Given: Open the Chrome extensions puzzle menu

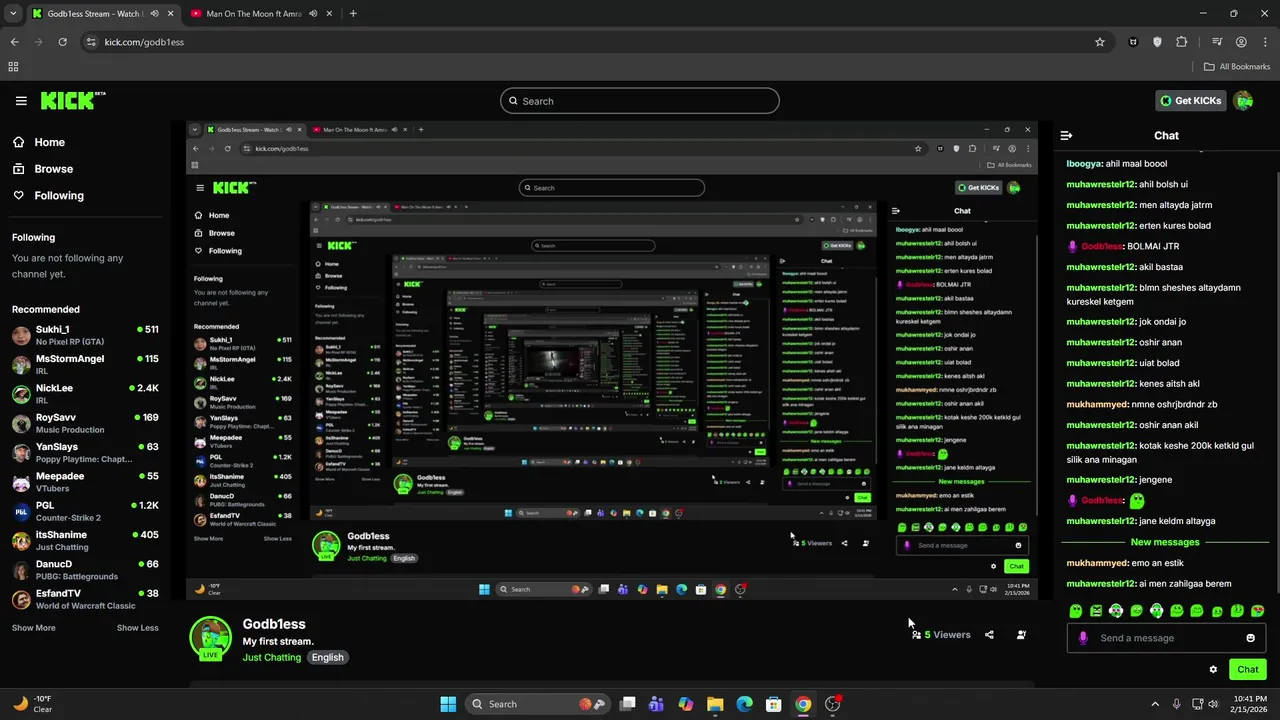Looking at the screenshot, I should click(1182, 42).
